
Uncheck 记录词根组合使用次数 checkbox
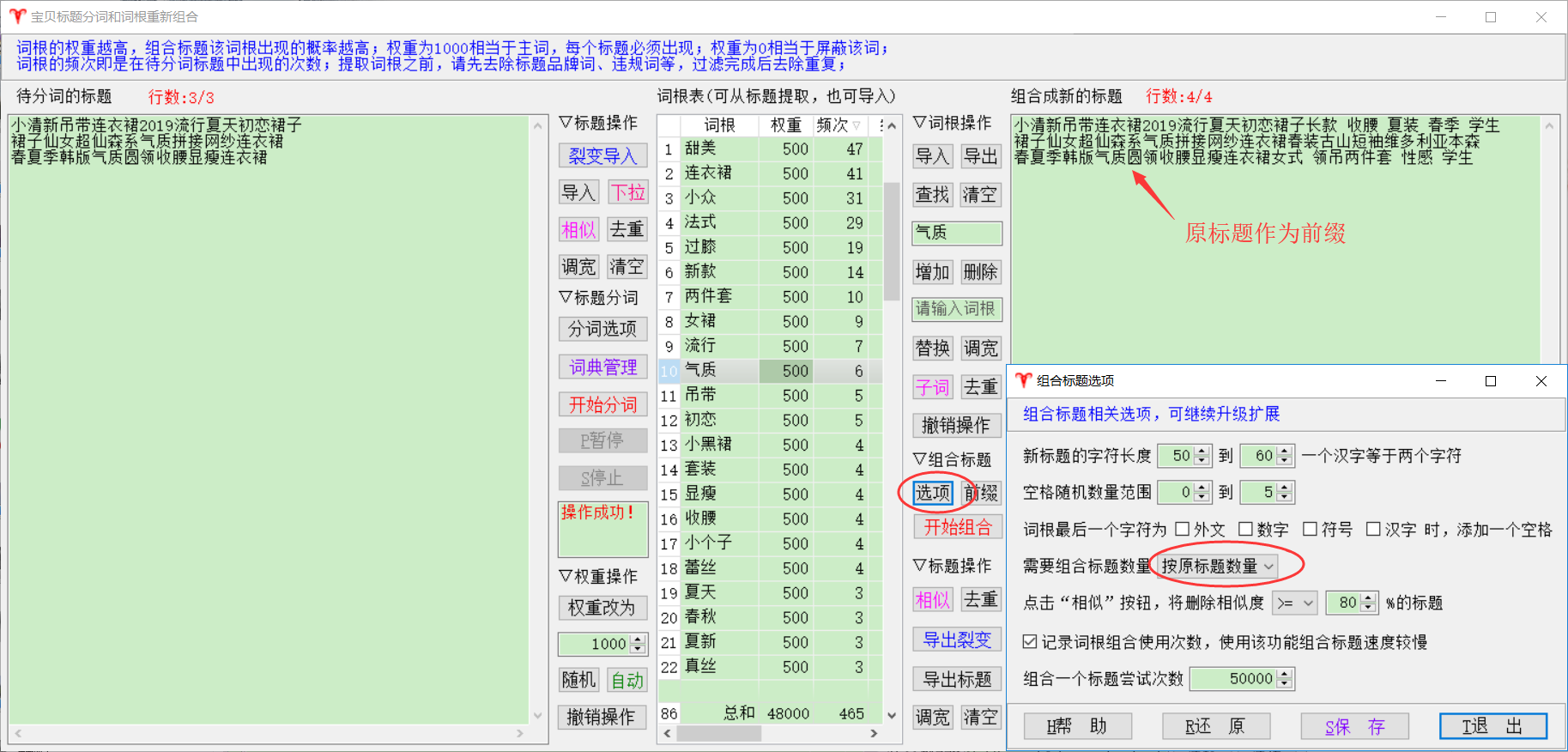click(1030, 642)
